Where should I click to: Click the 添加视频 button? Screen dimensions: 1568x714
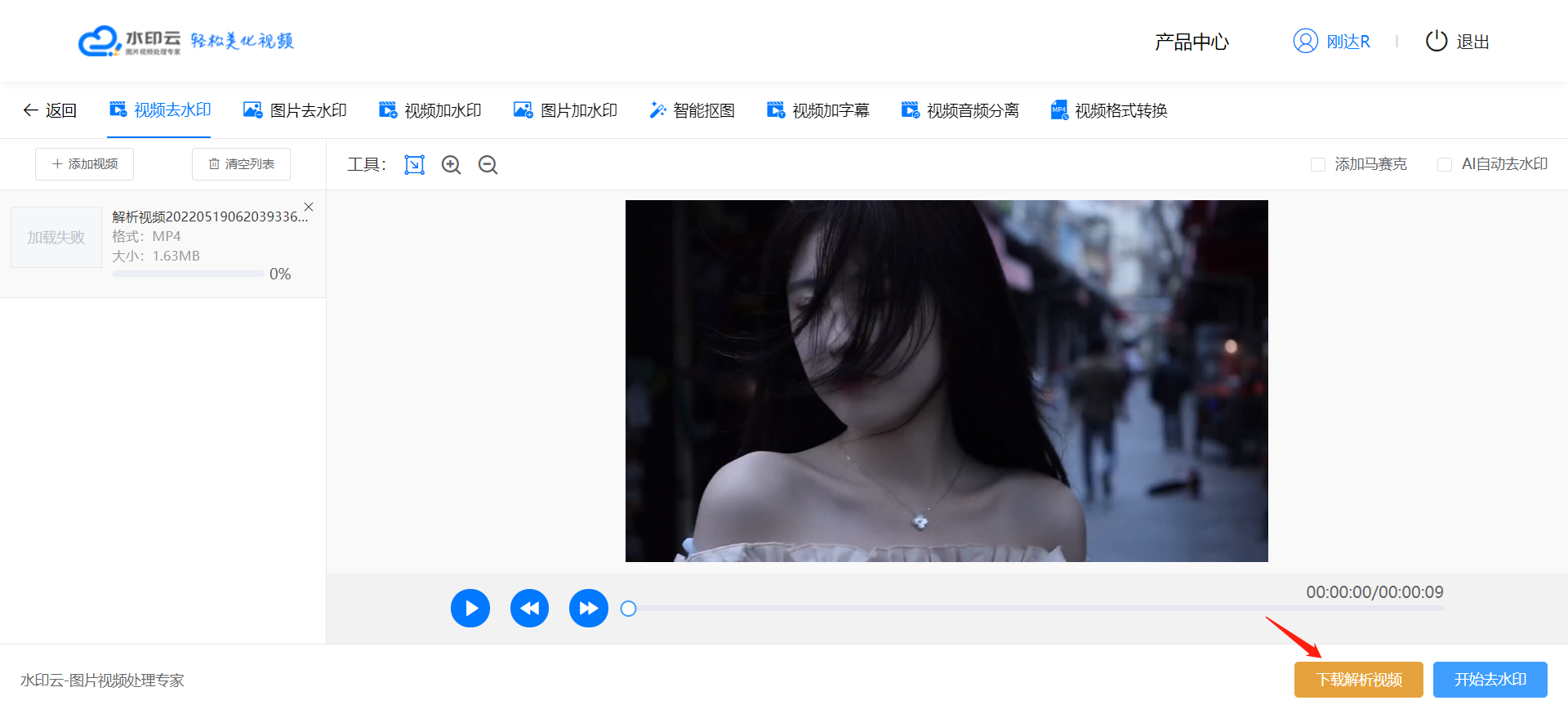[x=84, y=164]
